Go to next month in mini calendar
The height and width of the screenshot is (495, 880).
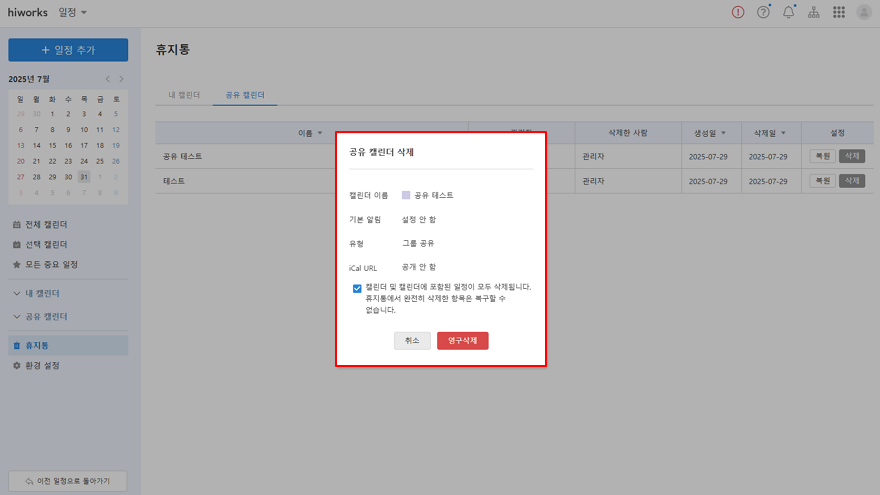(x=122, y=78)
